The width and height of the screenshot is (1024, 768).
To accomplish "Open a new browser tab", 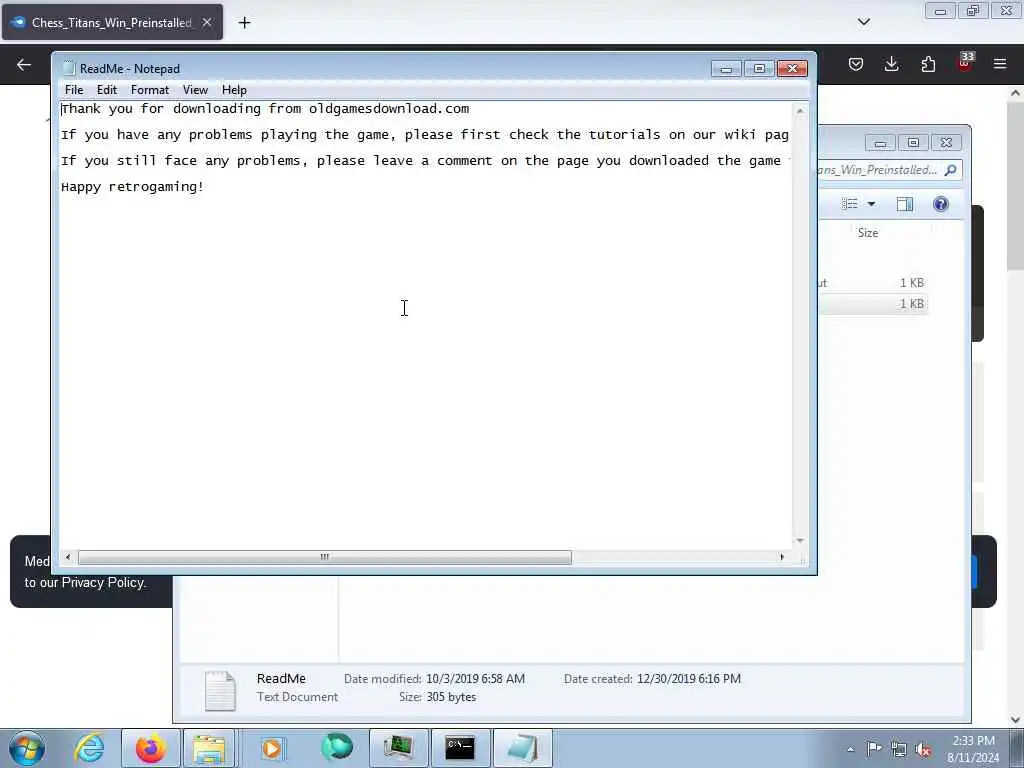I will point(244,23).
